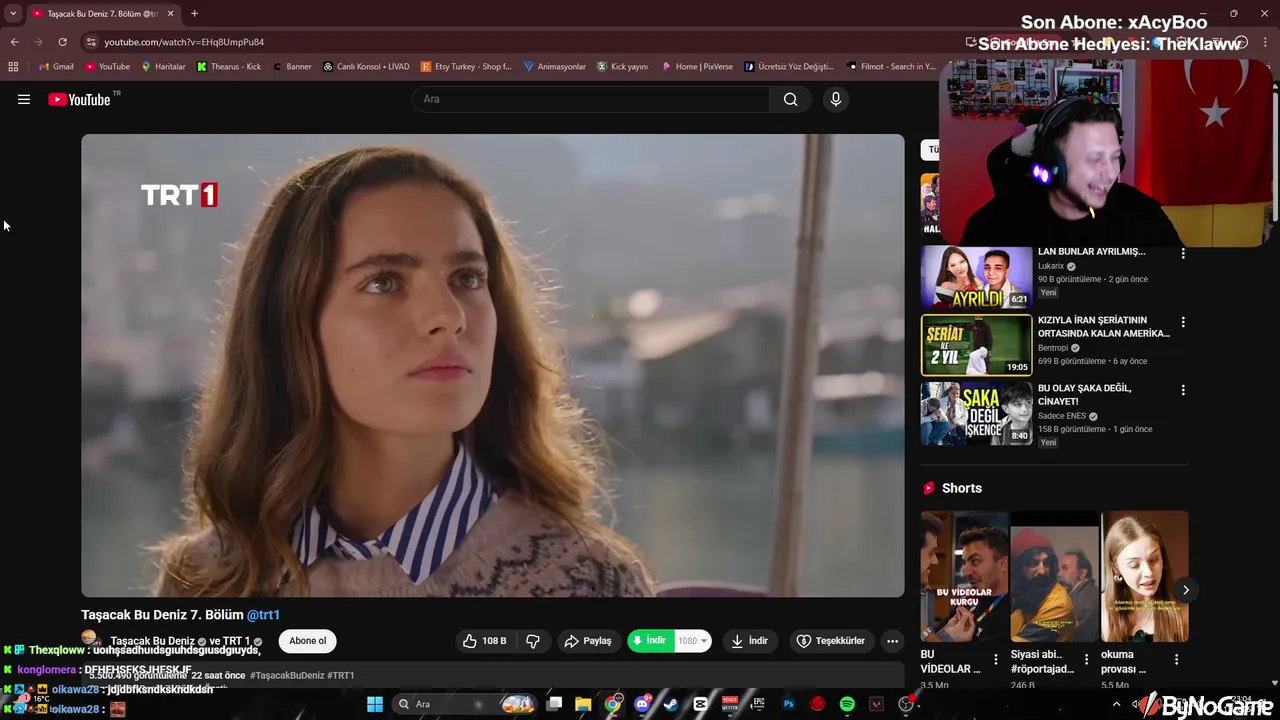Open LAN BUNLAR AYRILMIŞ video thumbnail
This screenshot has width=1280, height=720.
click(976, 276)
